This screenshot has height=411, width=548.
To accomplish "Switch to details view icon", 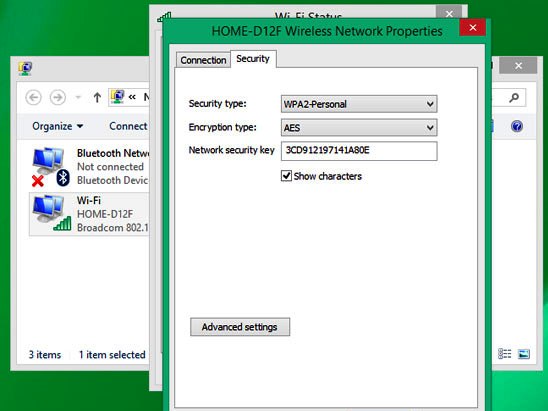I will pyautogui.click(x=504, y=354).
